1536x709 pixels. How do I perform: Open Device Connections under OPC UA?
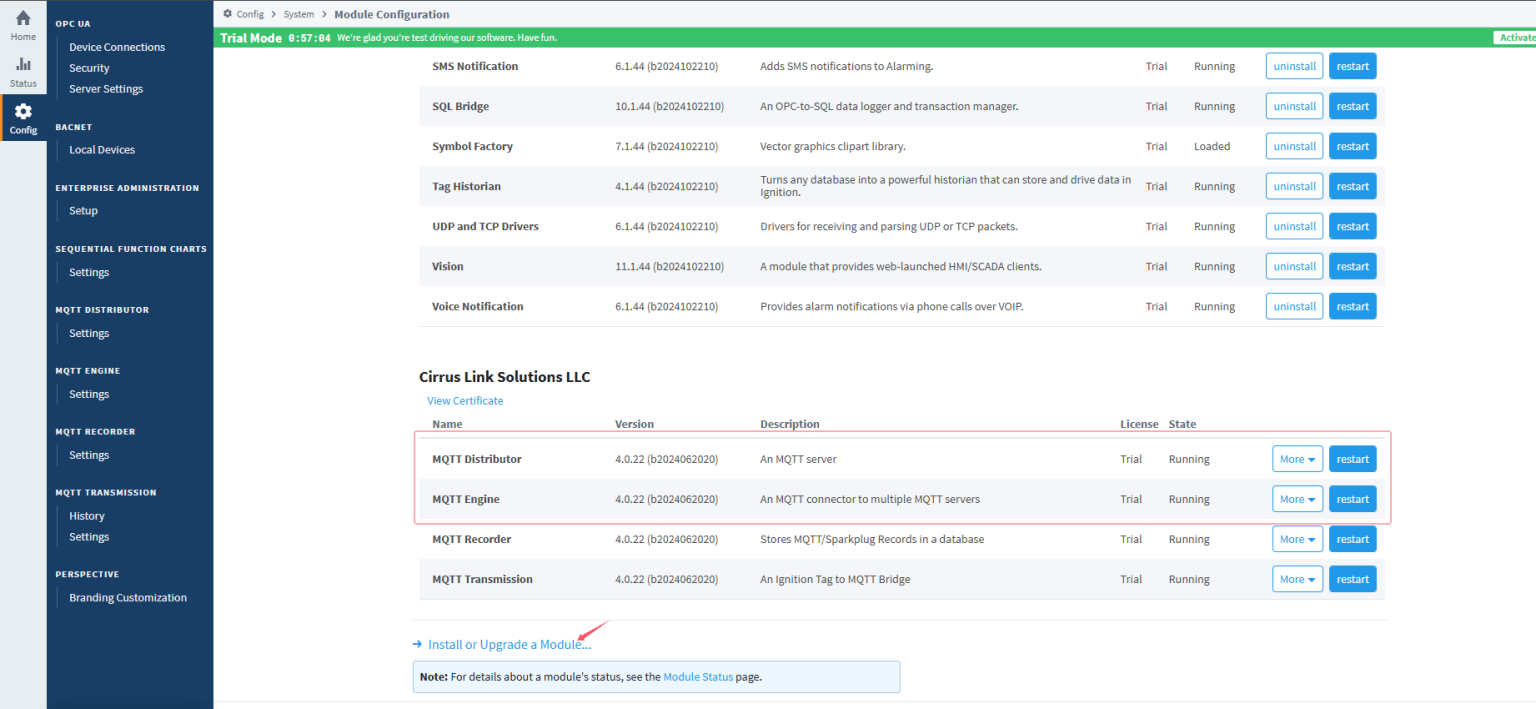116,46
